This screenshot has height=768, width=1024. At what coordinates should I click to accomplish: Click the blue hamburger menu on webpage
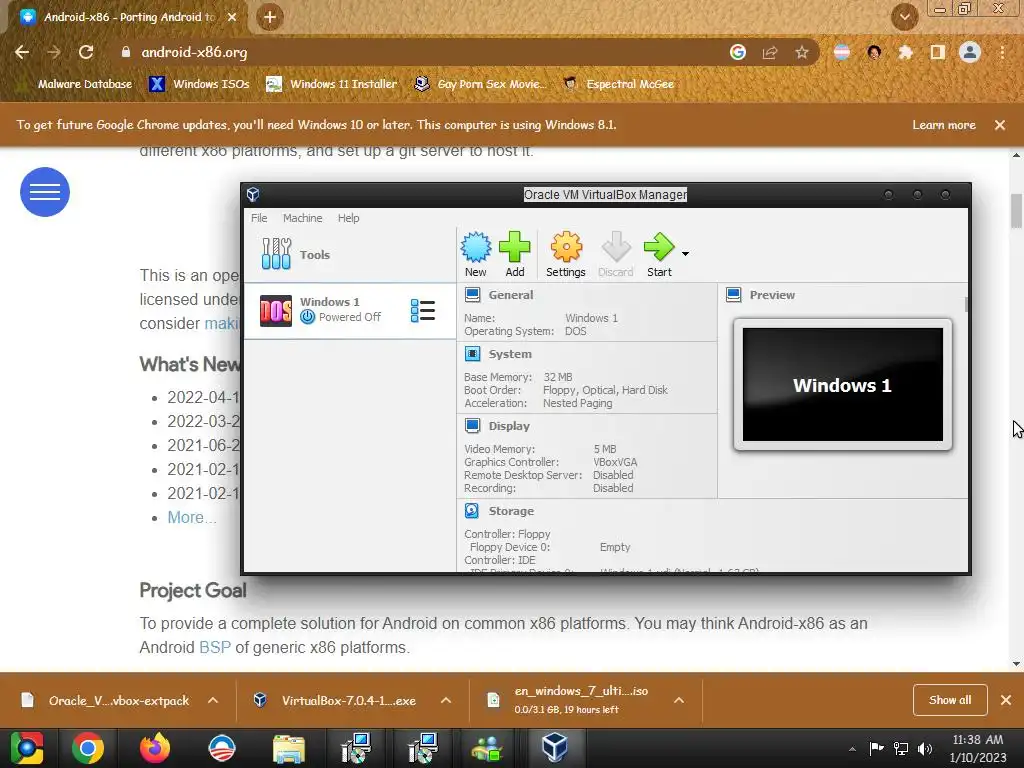[44, 191]
